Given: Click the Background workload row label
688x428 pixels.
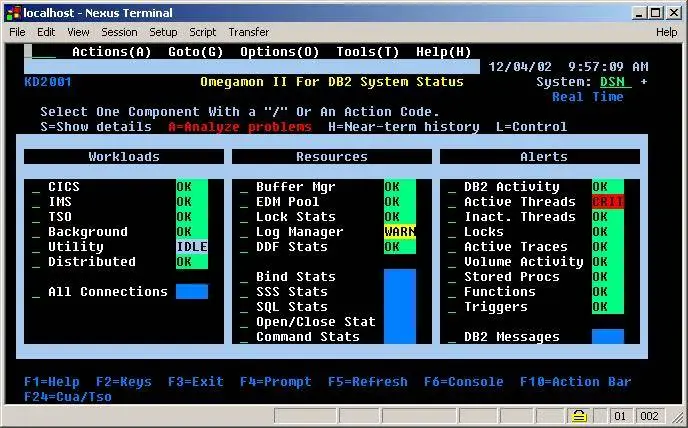Looking at the screenshot, I should [88, 232].
